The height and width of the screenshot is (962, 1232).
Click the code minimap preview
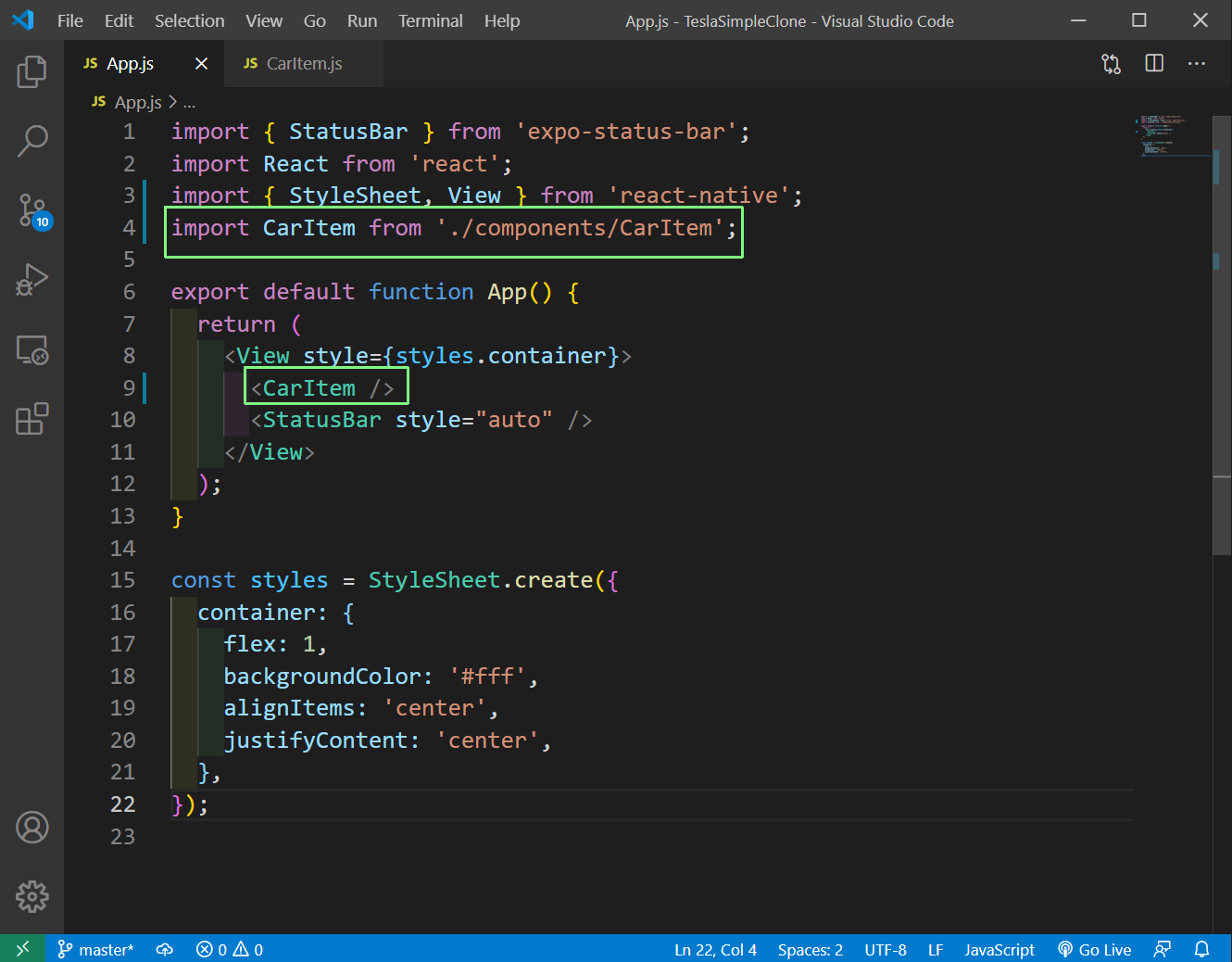coord(1172,135)
